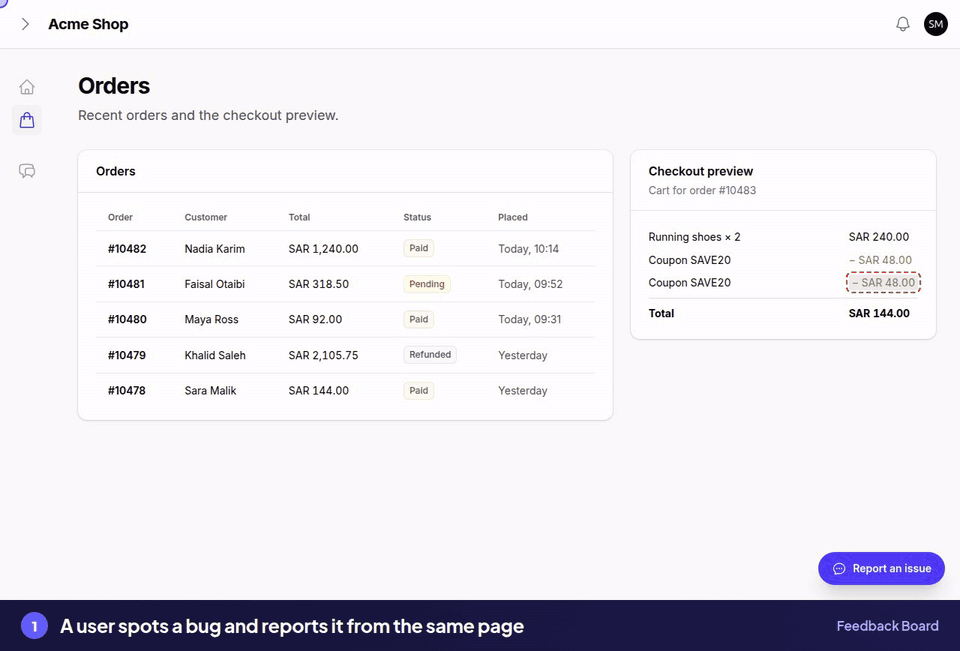Click Yesterday in Khalid Saleh's row
The width and height of the screenshot is (960, 651).
tap(523, 355)
